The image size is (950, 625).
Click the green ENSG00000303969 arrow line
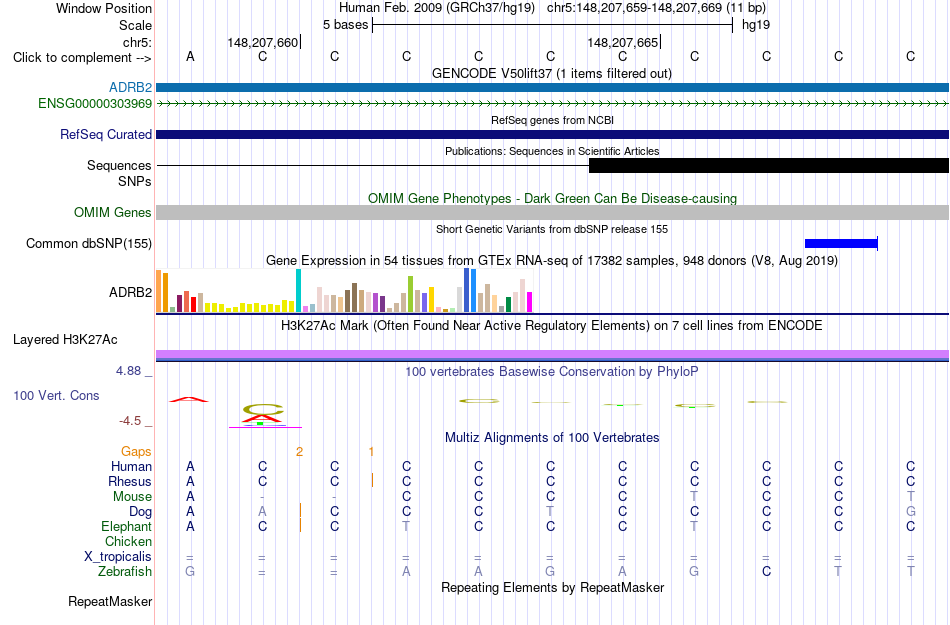[x=553, y=104]
